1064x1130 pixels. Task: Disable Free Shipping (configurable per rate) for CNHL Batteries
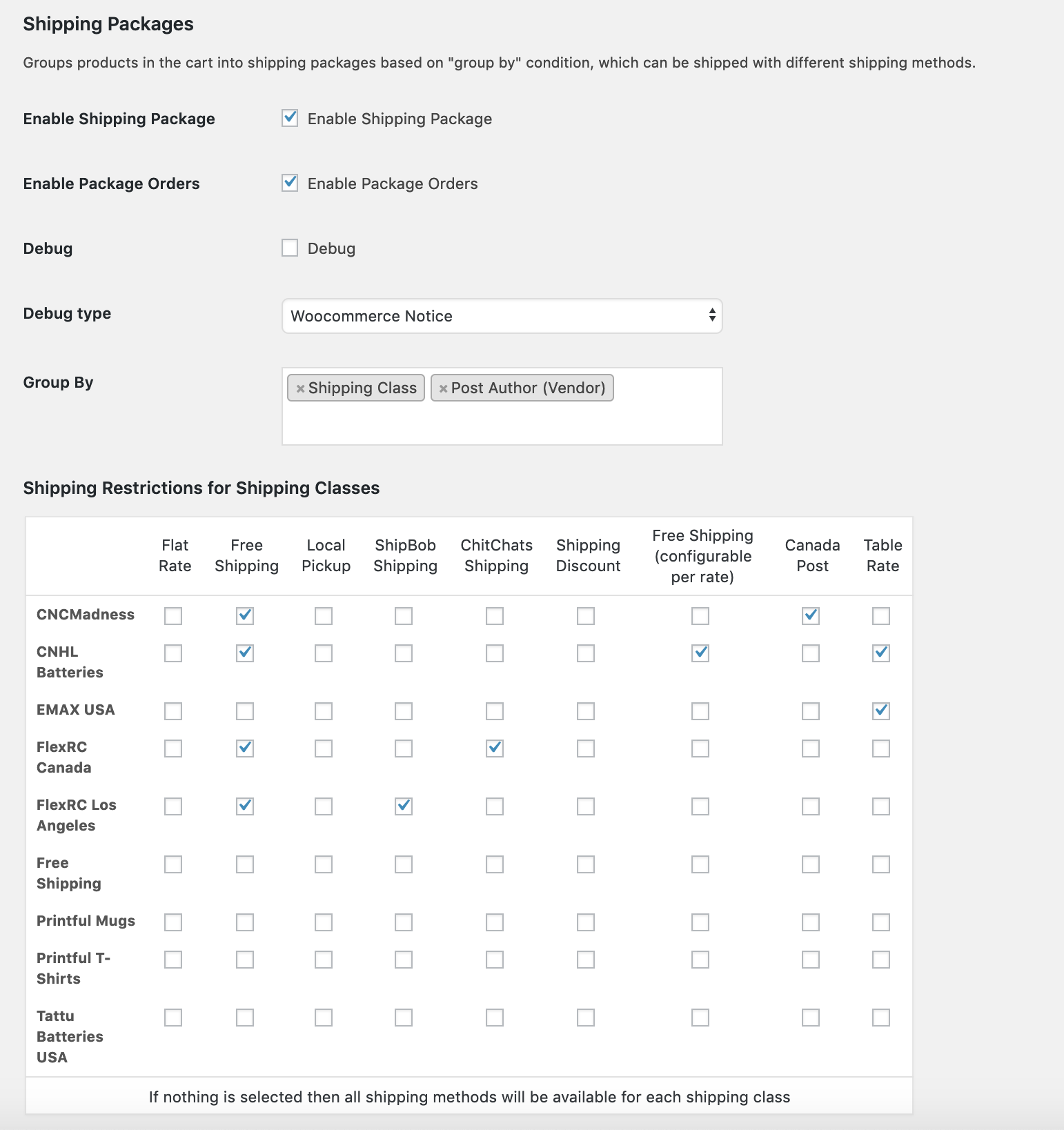click(x=700, y=653)
